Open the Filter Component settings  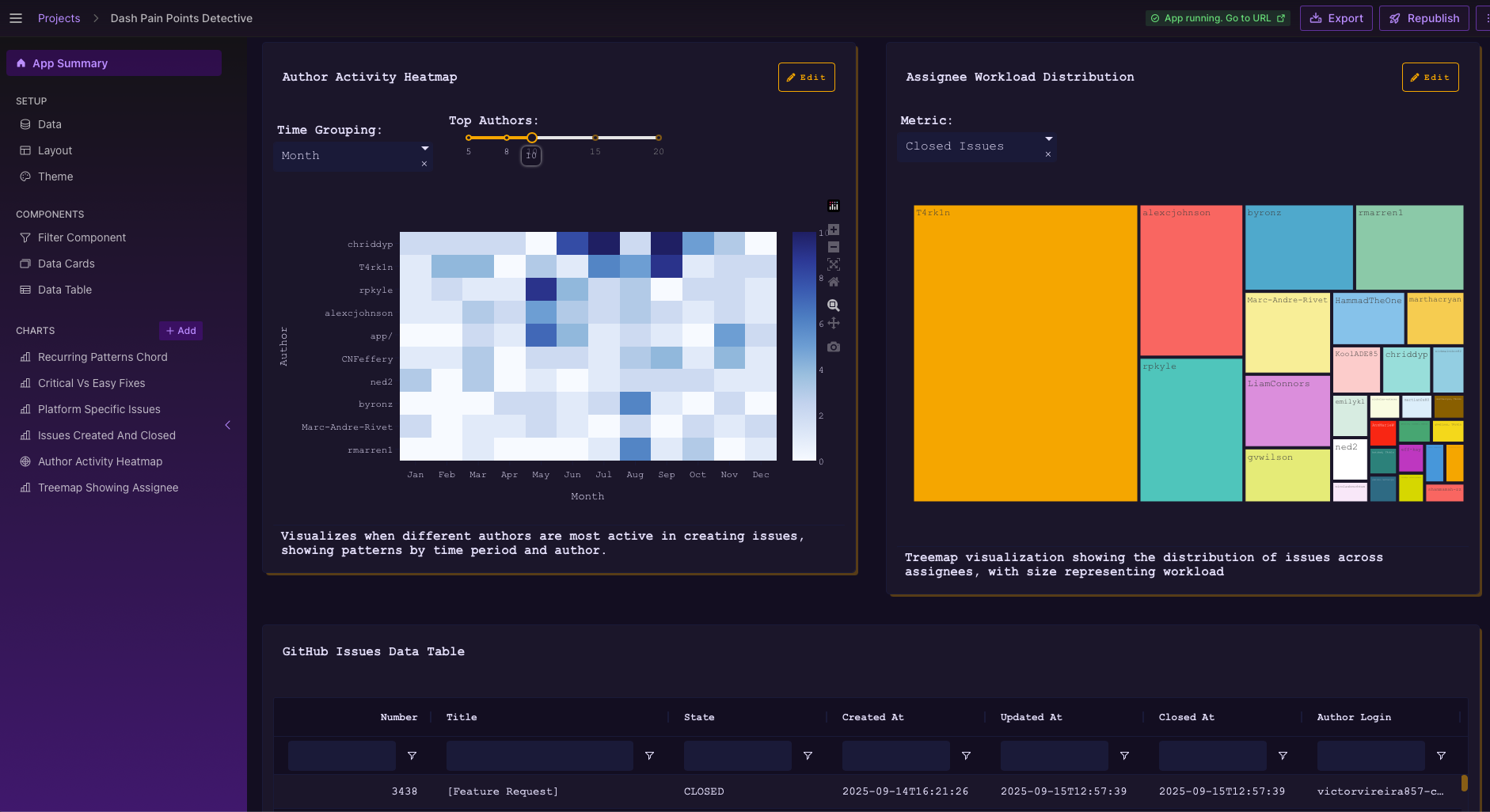[82, 237]
